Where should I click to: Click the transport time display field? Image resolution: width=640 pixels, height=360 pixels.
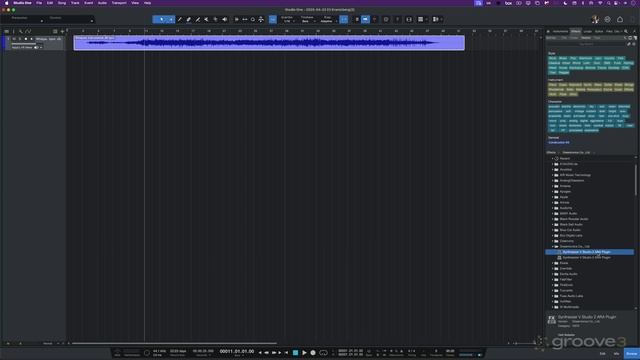point(237,351)
